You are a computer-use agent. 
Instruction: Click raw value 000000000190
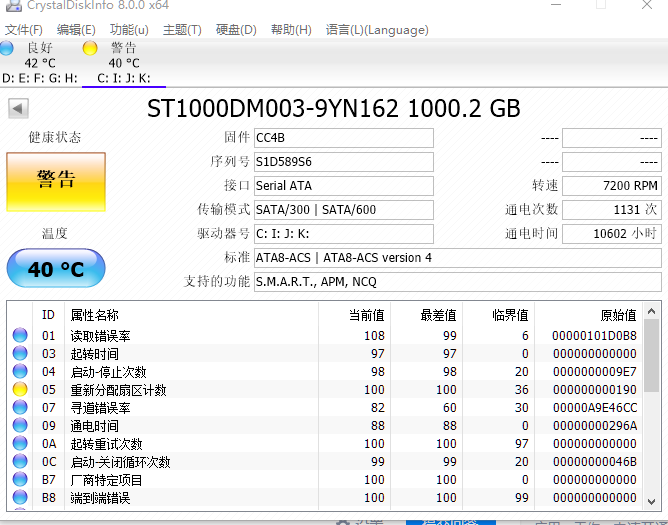click(x=595, y=389)
